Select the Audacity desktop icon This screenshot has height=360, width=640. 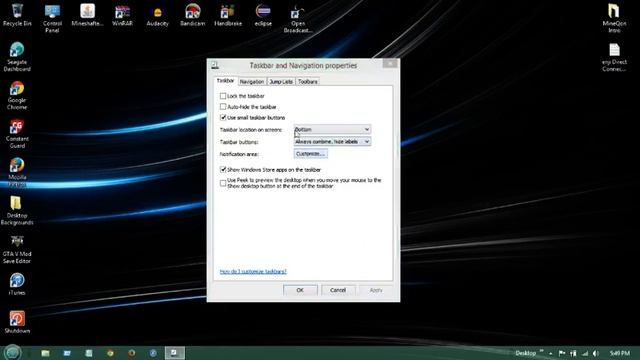(158, 15)
